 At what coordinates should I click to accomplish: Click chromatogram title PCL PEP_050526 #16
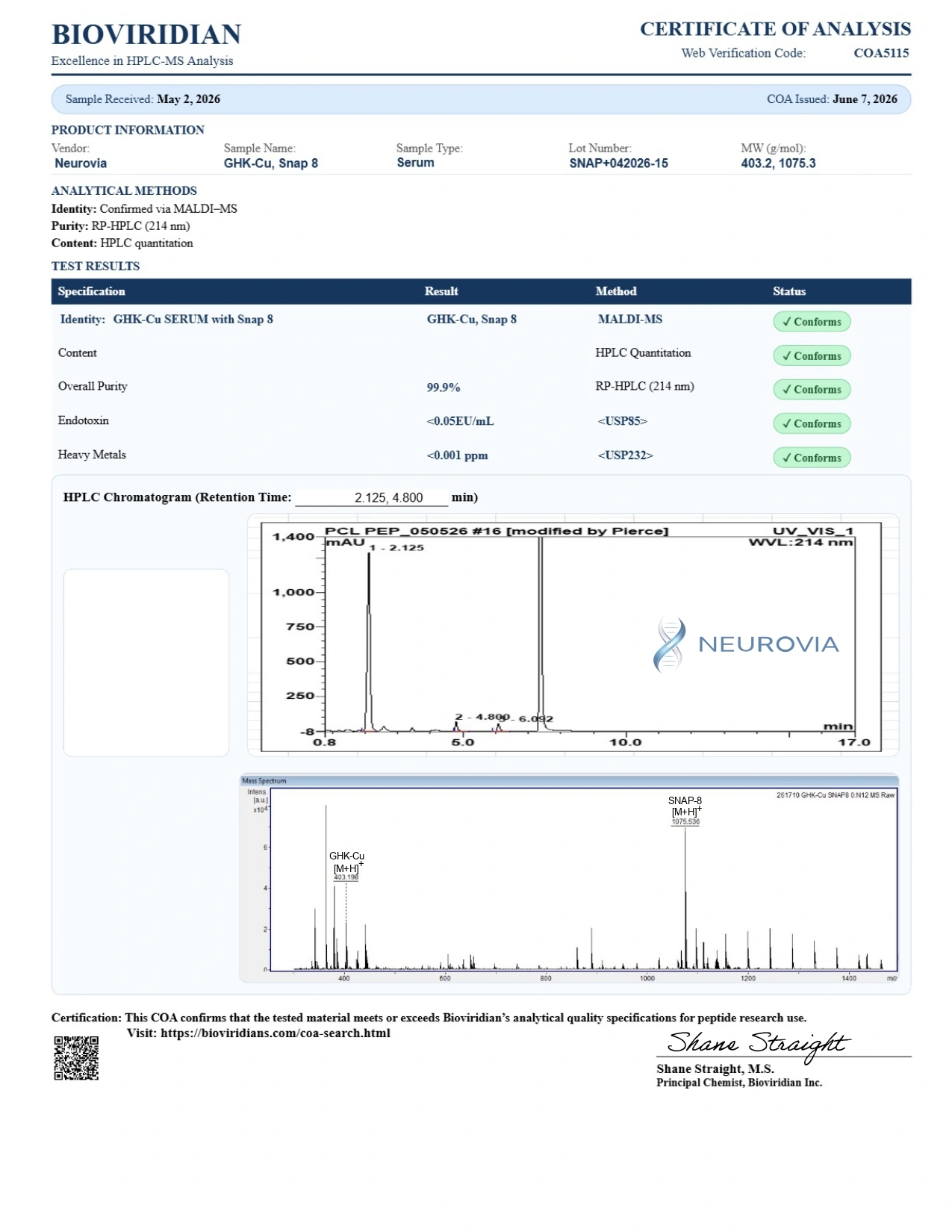[497, 531]
